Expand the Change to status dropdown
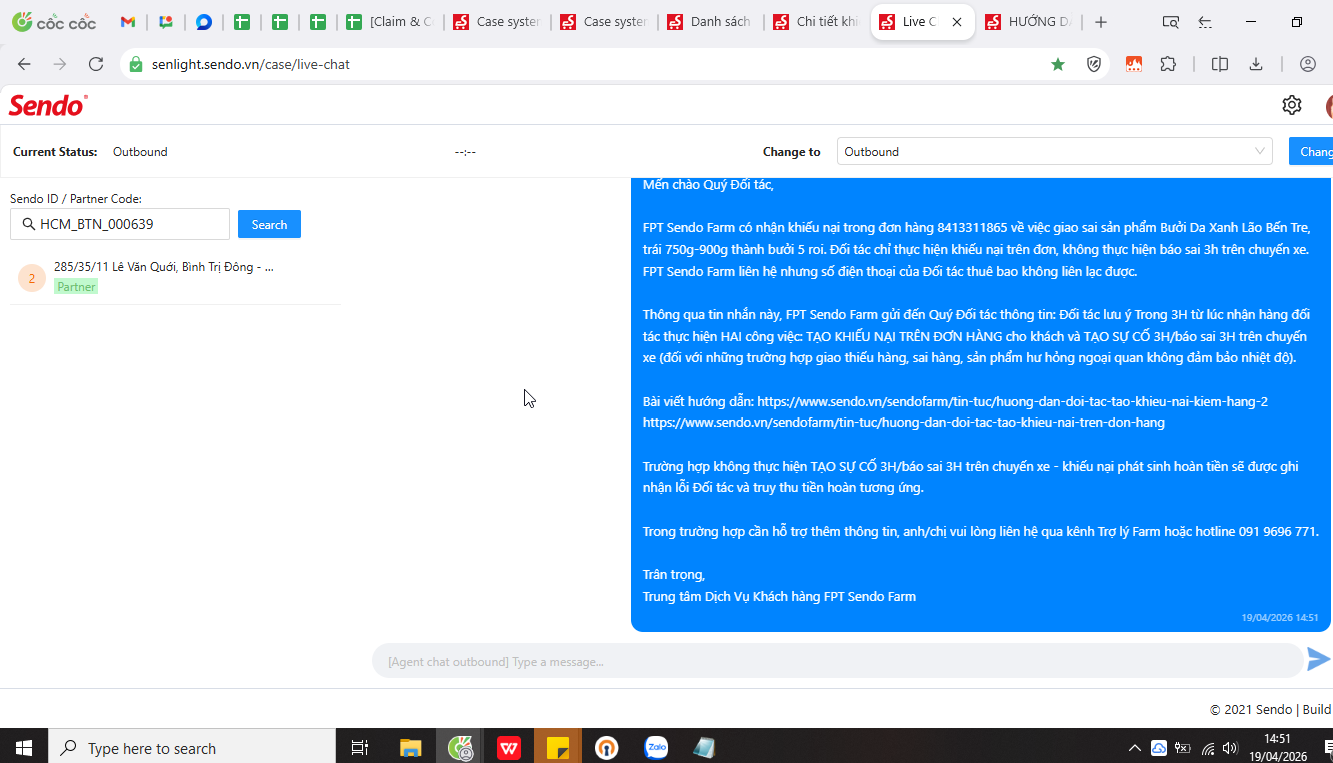Image resolution: width=1333 pixels, height=763 pixels. 1054,151
